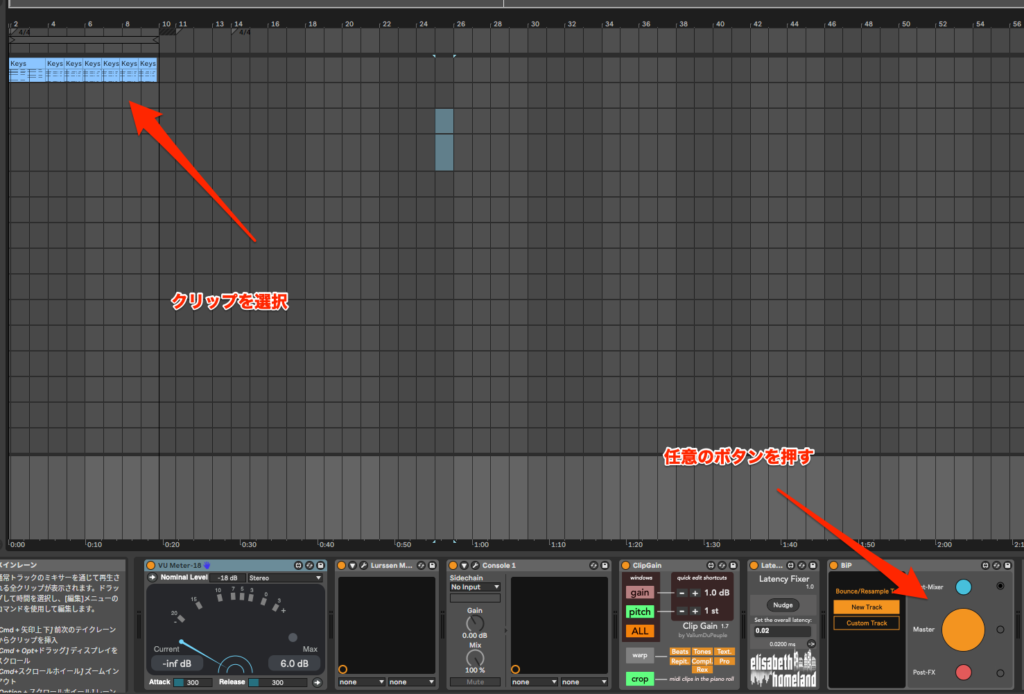
Task: Collapse the Console 1 device triangle menu
Action: click(464, 565)
